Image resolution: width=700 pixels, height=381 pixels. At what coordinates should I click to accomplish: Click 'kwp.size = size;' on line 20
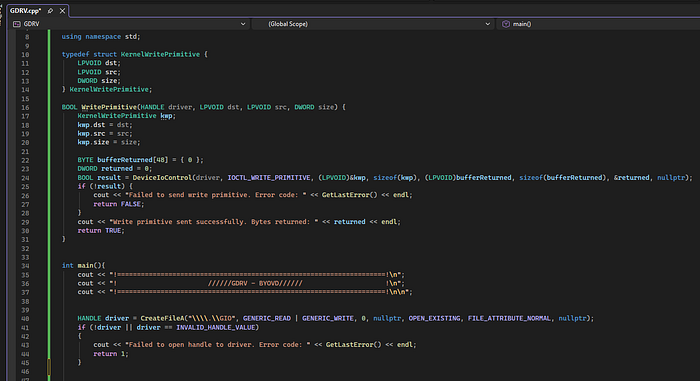tap(109, 142)
